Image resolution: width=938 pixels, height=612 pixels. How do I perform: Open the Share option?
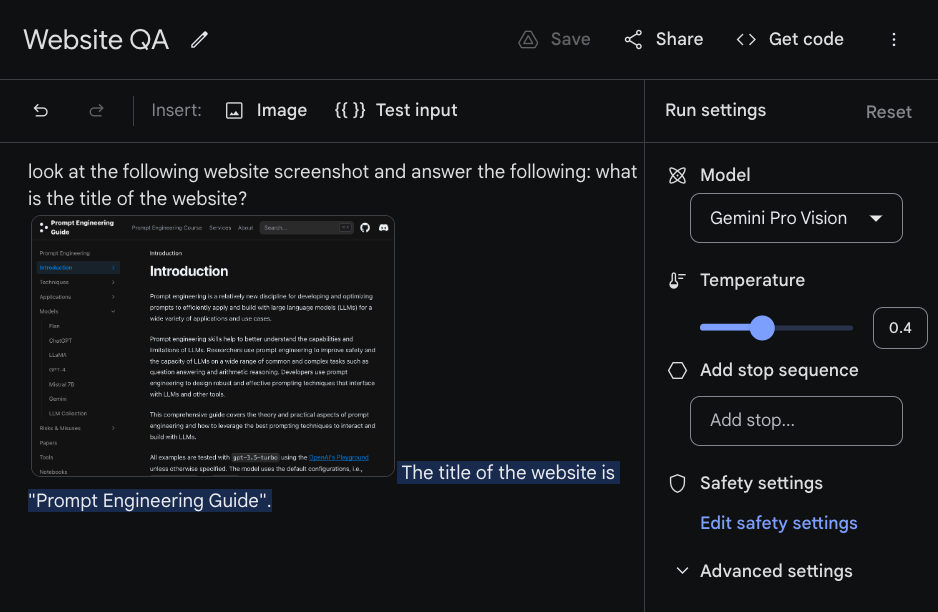click(664, 40)
